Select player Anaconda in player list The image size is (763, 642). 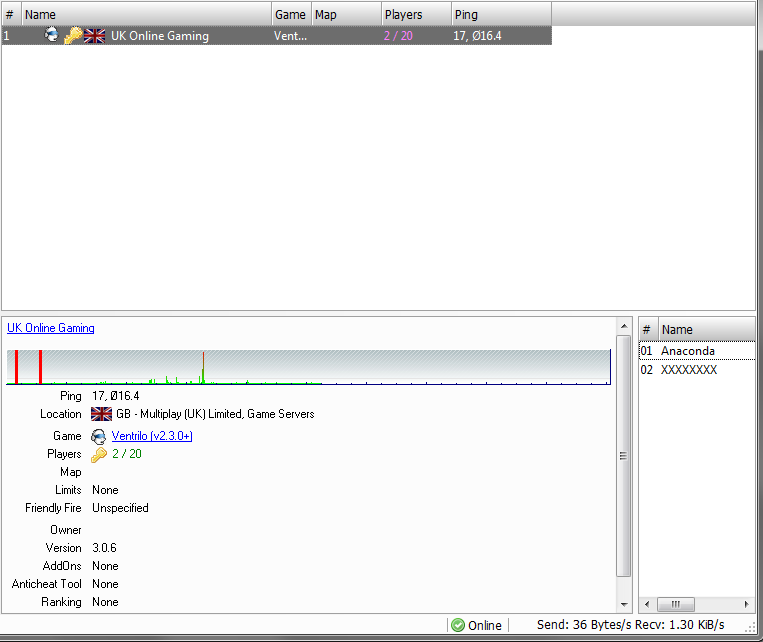click(697, 351)
